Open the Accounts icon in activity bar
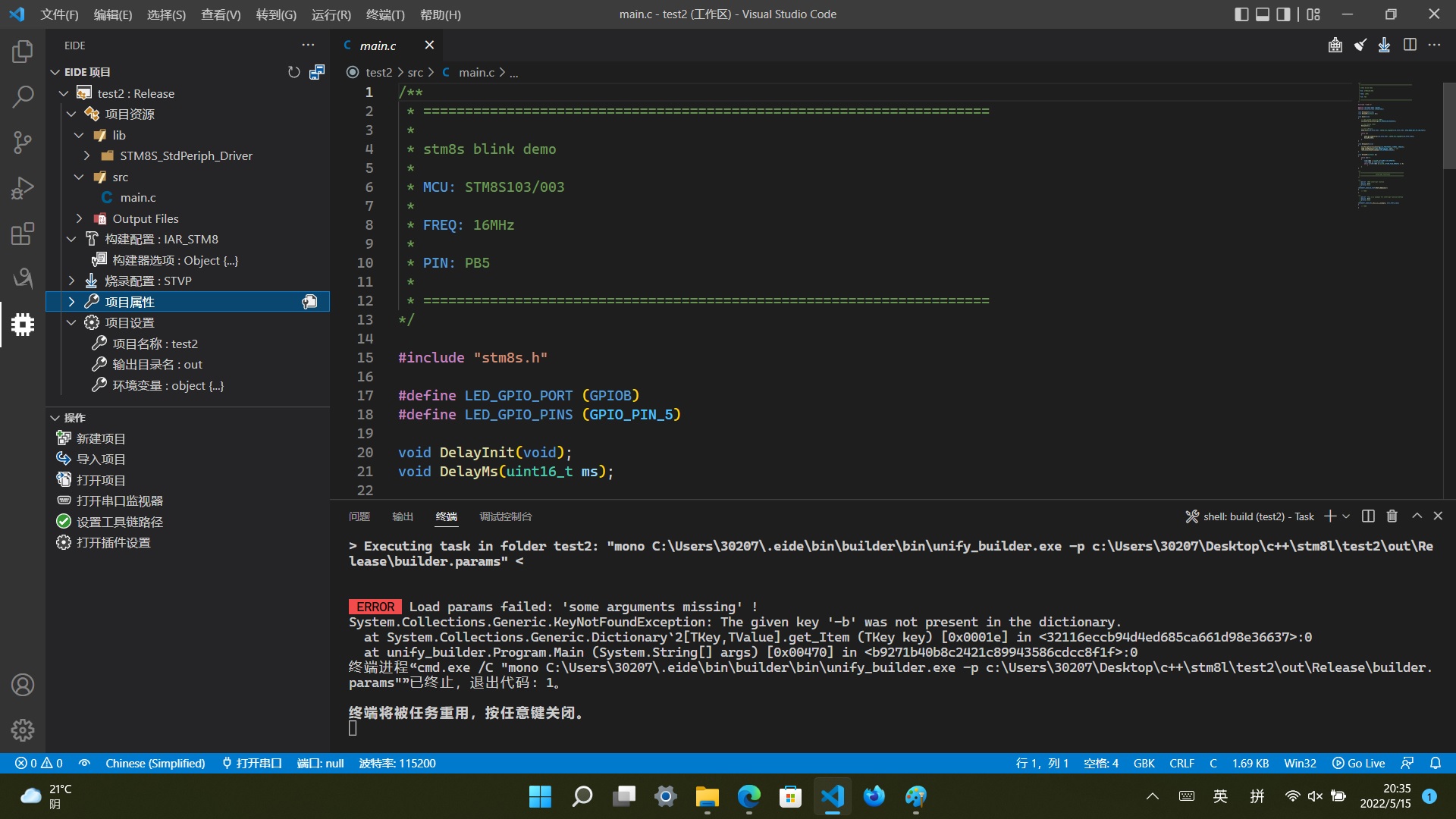Viewport: 1456px width, 819px height. tap(23, 685)
